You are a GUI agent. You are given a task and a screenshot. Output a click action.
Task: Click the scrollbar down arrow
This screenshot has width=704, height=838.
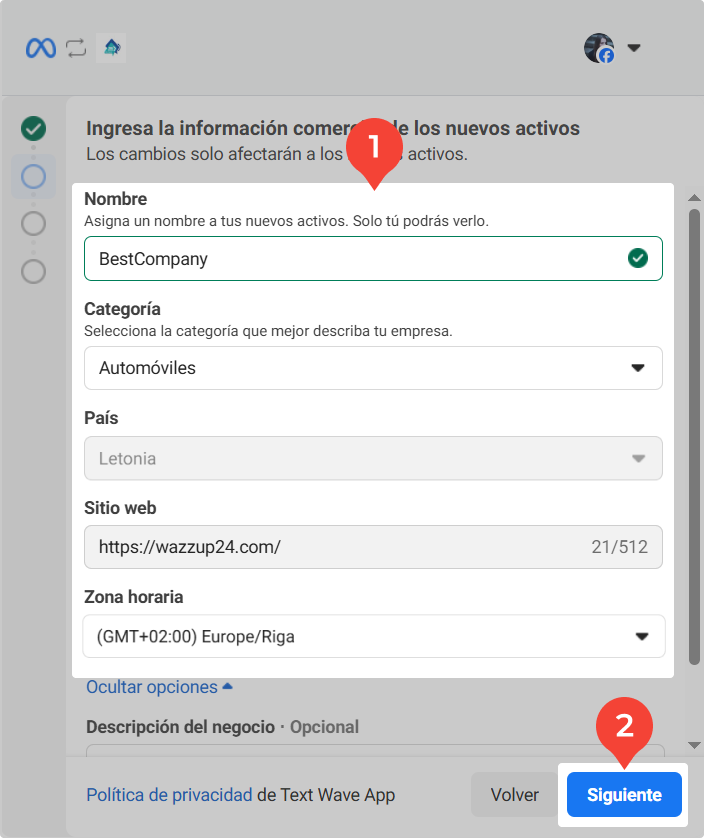click(695, 745)
